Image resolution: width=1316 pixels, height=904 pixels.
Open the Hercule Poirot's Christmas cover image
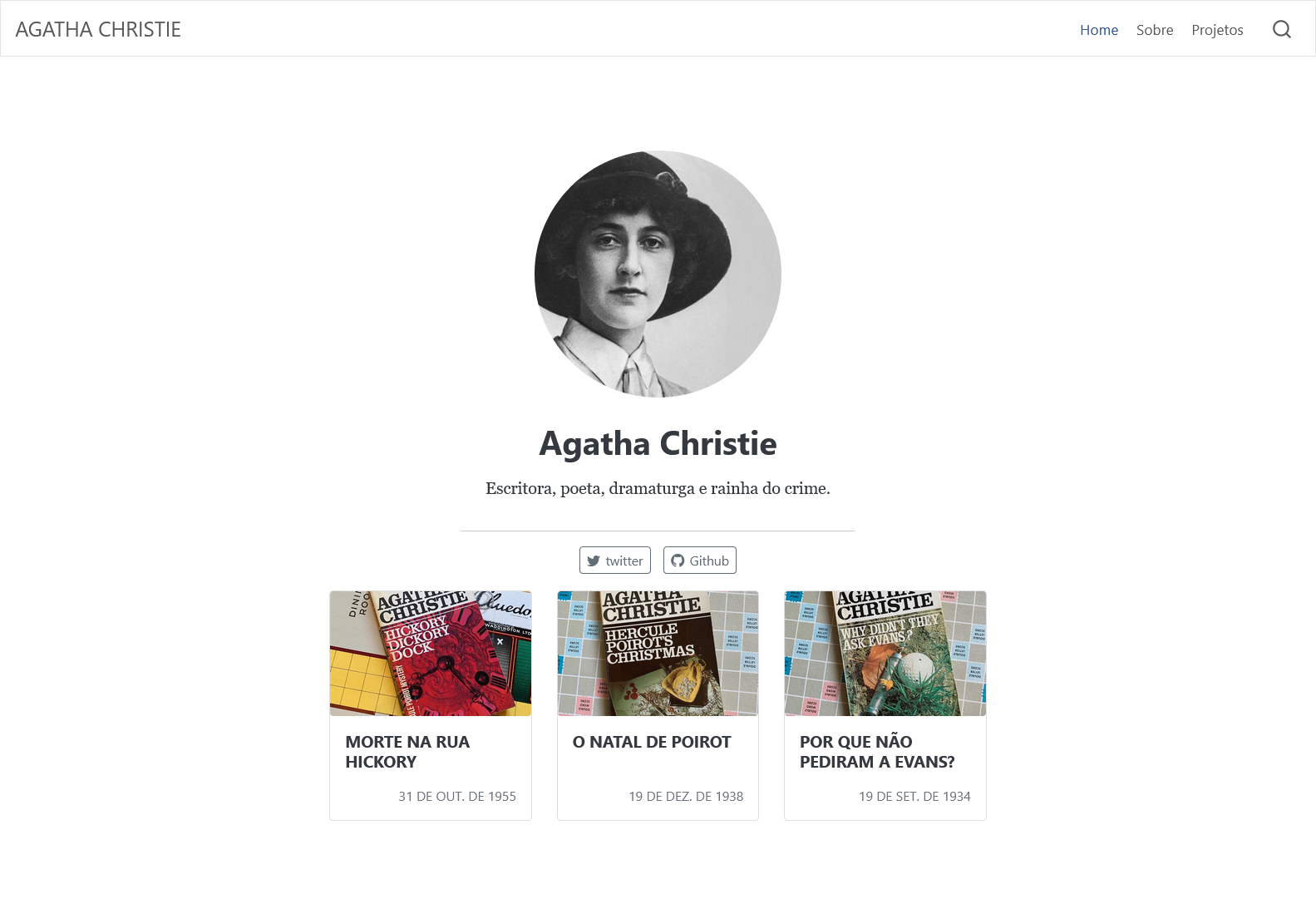click(658, 654)
